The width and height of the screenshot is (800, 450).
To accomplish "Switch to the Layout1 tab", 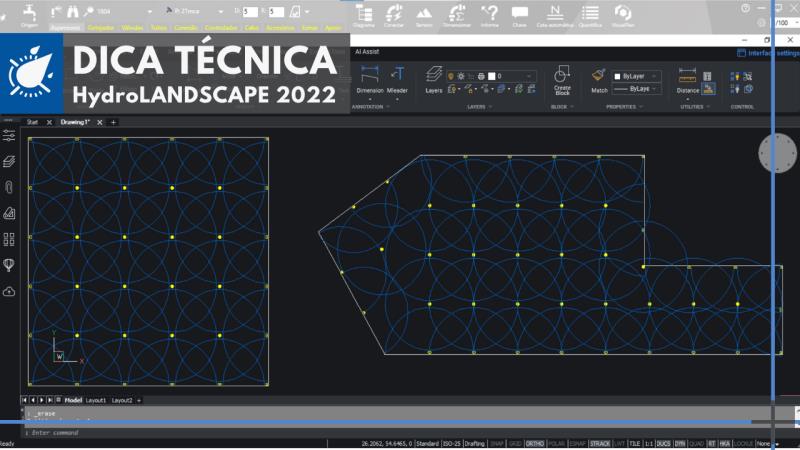I will pos(96,401).
